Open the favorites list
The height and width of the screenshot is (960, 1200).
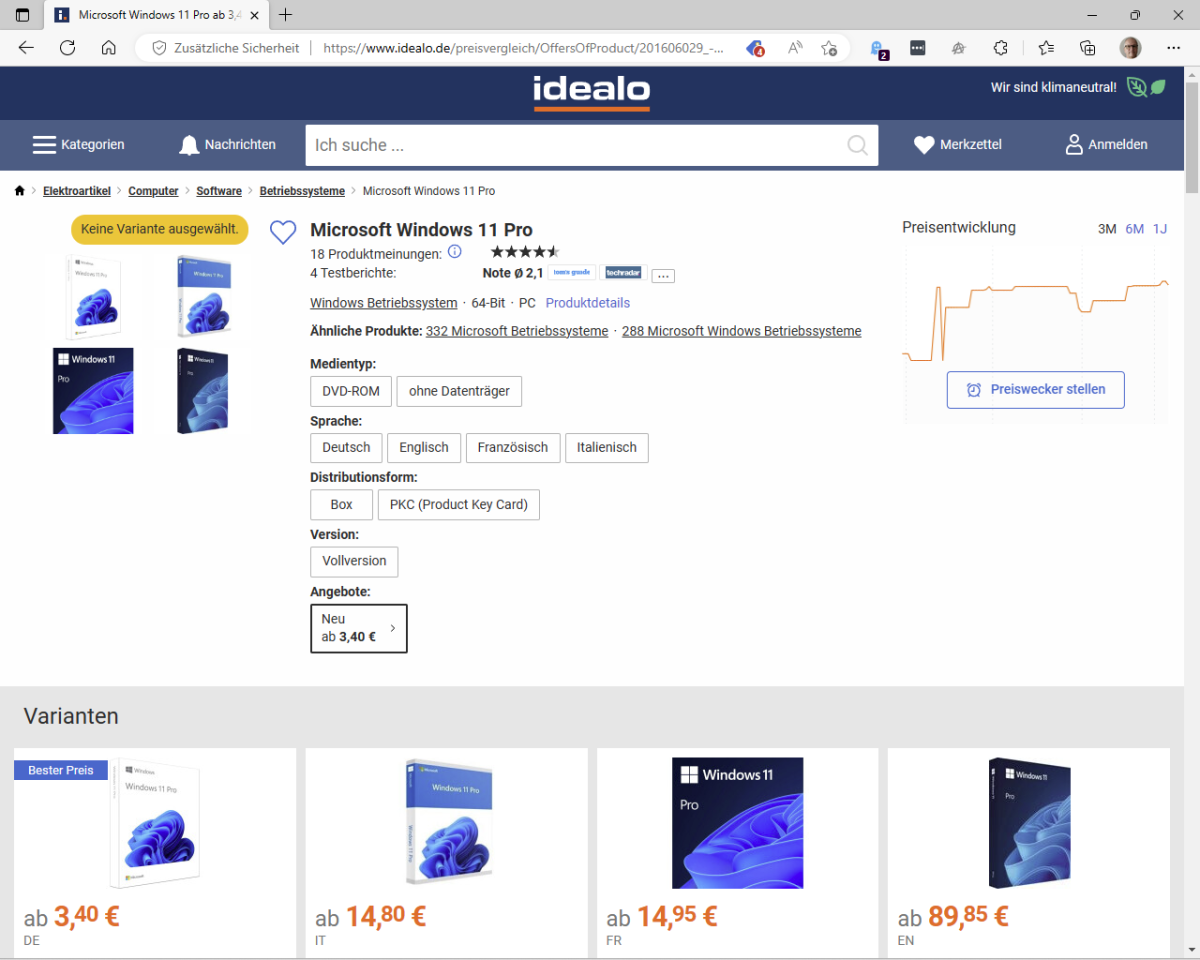1046,47
